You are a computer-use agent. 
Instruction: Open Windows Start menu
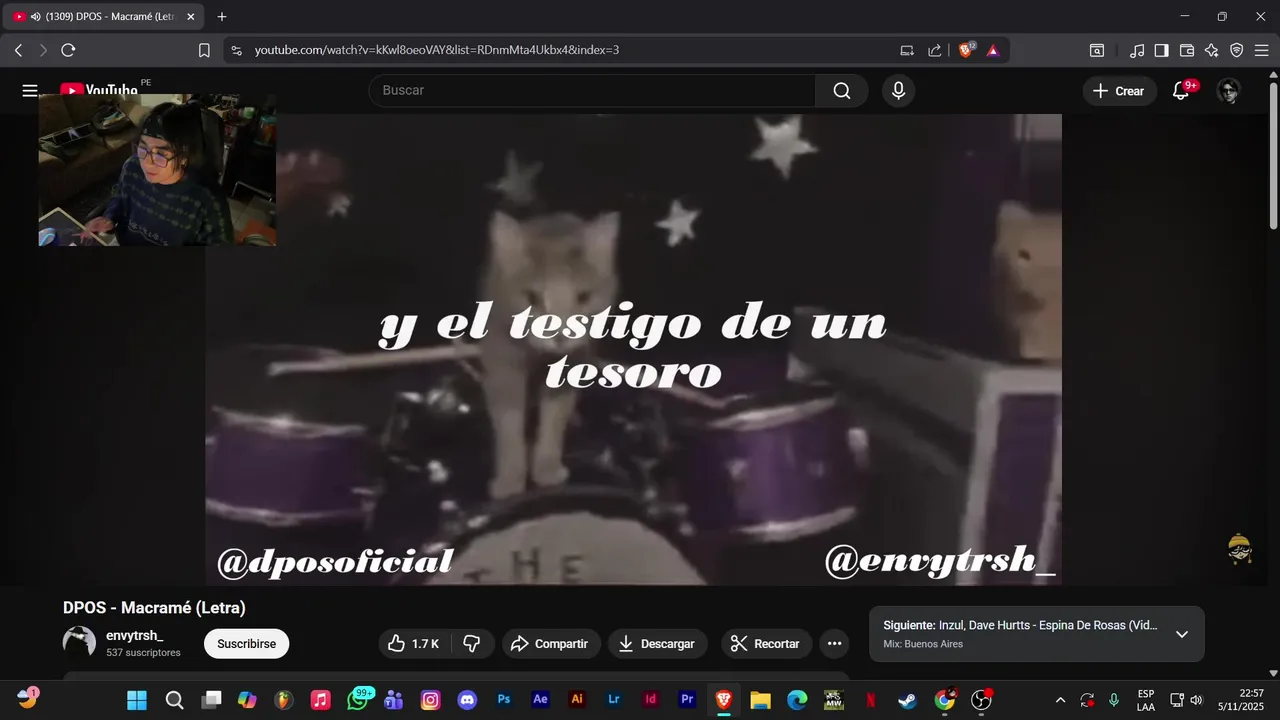(x=137, y=700)
